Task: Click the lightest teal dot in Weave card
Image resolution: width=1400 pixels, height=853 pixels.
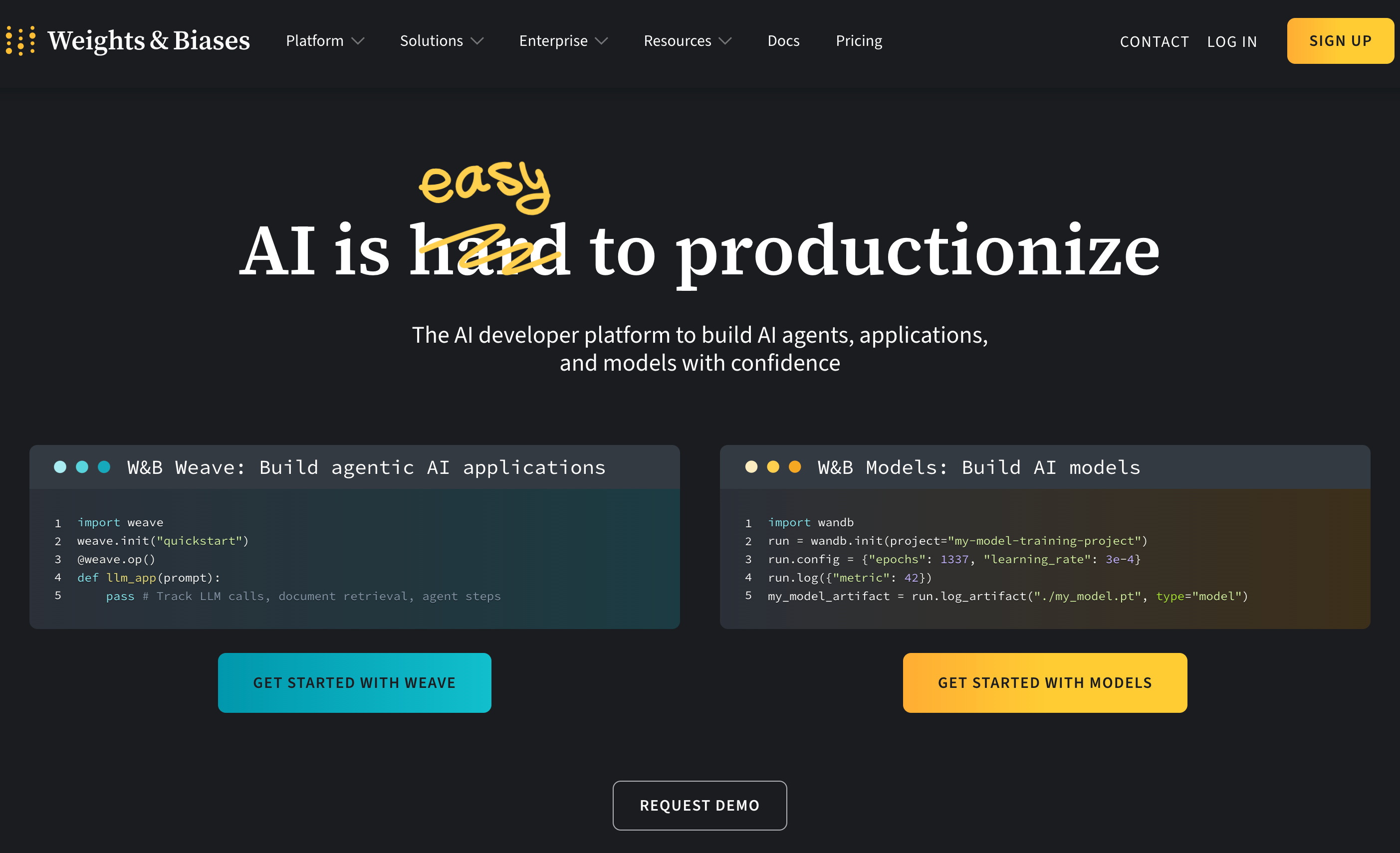Action: [x=60, y=467]
